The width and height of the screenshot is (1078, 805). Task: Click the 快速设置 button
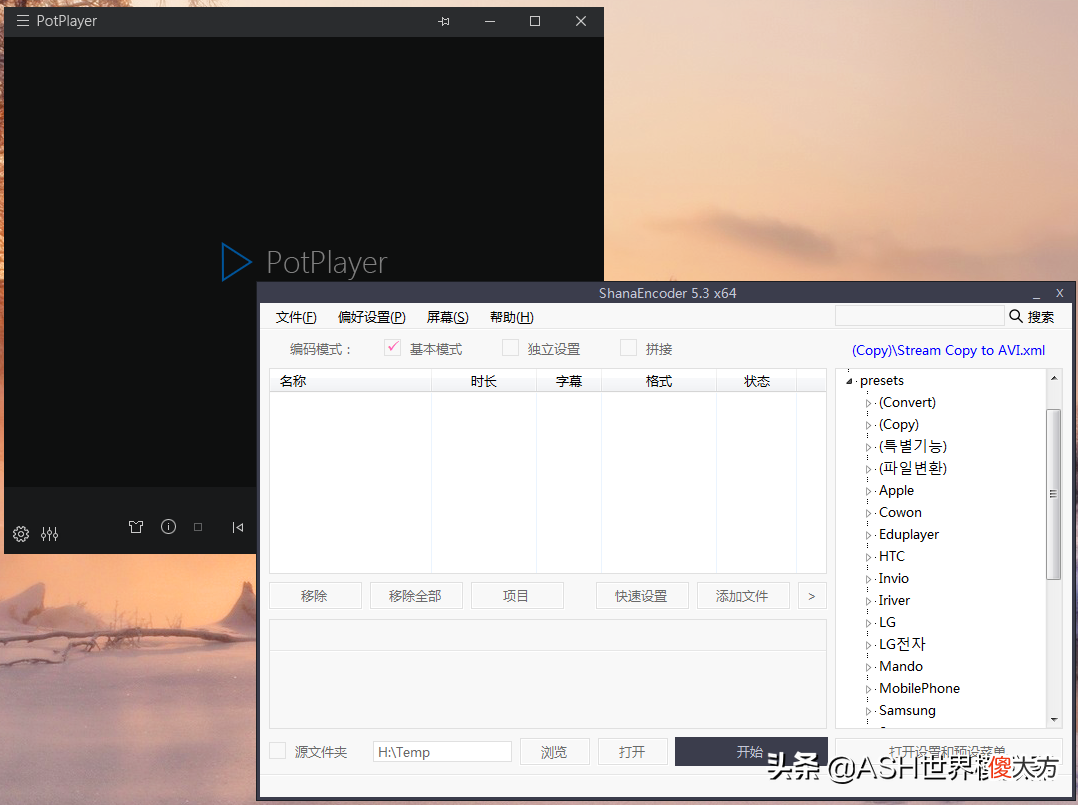click(x=642, y=595)
